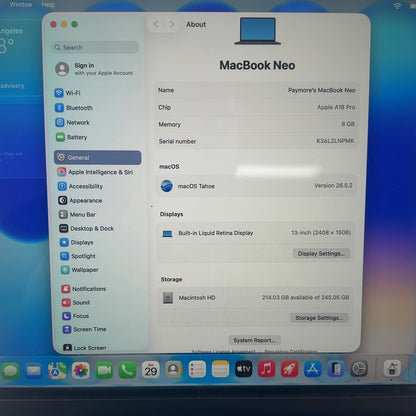Screen dimensions: 416x416
Task: Open the Help menu
Action: [48, 5]
